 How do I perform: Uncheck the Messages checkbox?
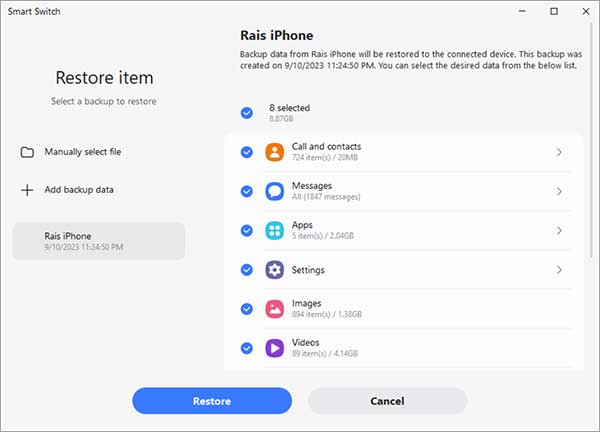247,191
